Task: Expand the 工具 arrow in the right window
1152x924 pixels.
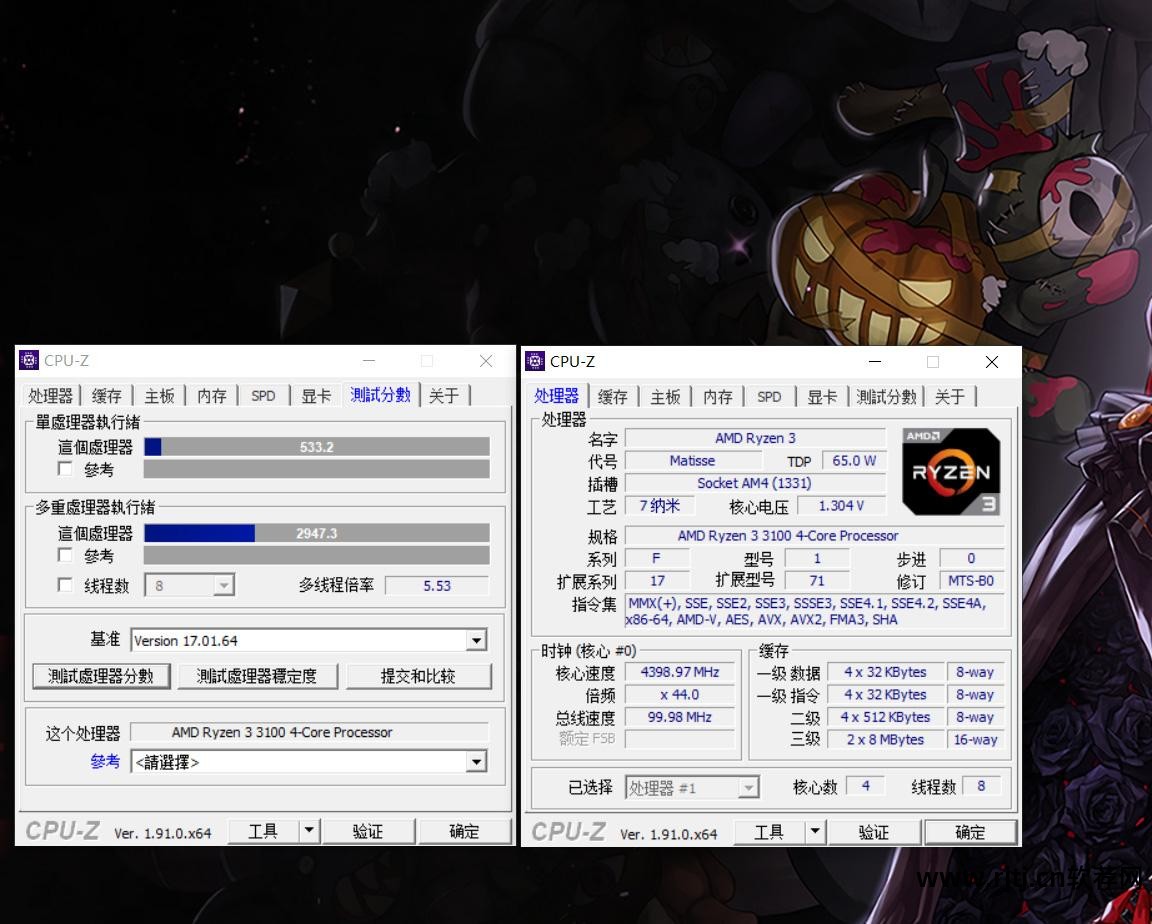Action: (x=815, y=831)
